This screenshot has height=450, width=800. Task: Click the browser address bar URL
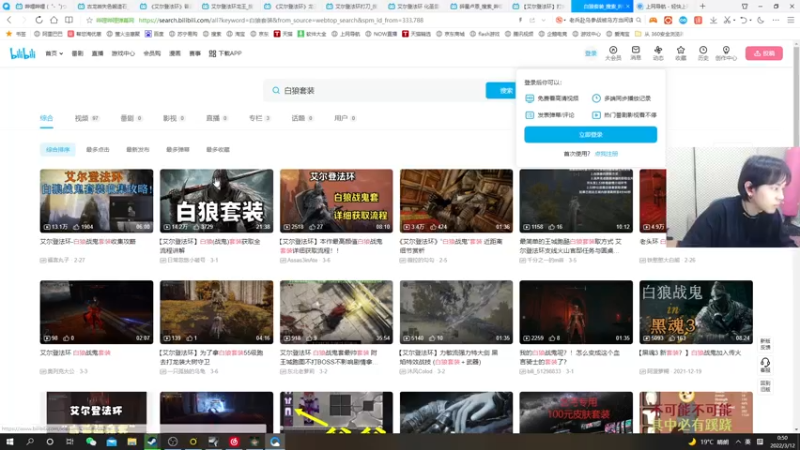pyautogui.click(x=281, y=20)
